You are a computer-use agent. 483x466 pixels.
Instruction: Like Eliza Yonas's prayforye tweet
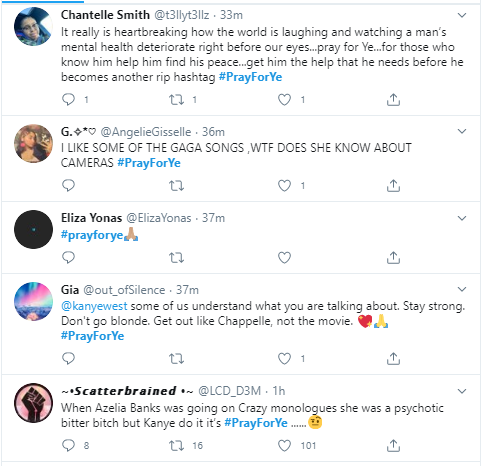coord(284,258)
